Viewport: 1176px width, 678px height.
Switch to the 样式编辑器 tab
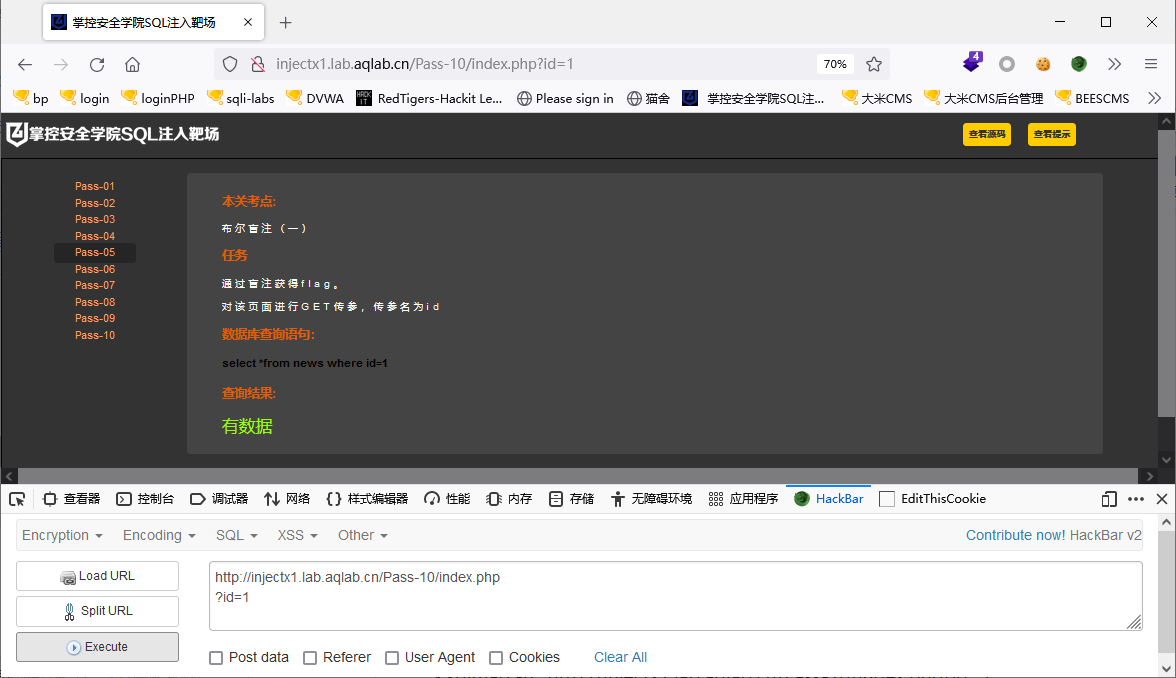(368, 499)
